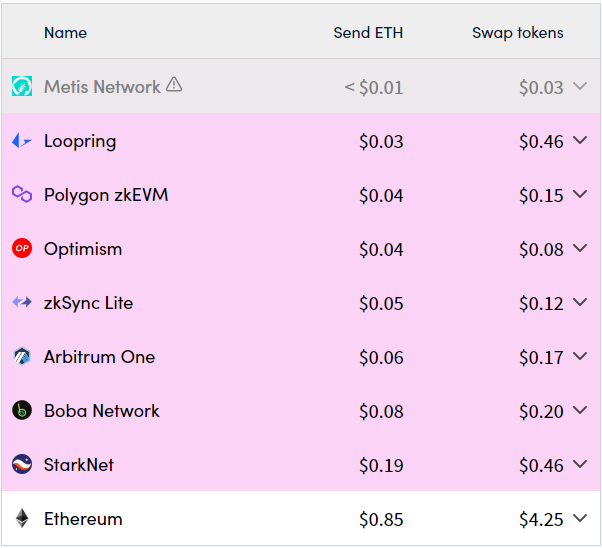Click the Arbitrum One logo icon
602x548 pixels.
pyautogui.click(x=22, y=356)
